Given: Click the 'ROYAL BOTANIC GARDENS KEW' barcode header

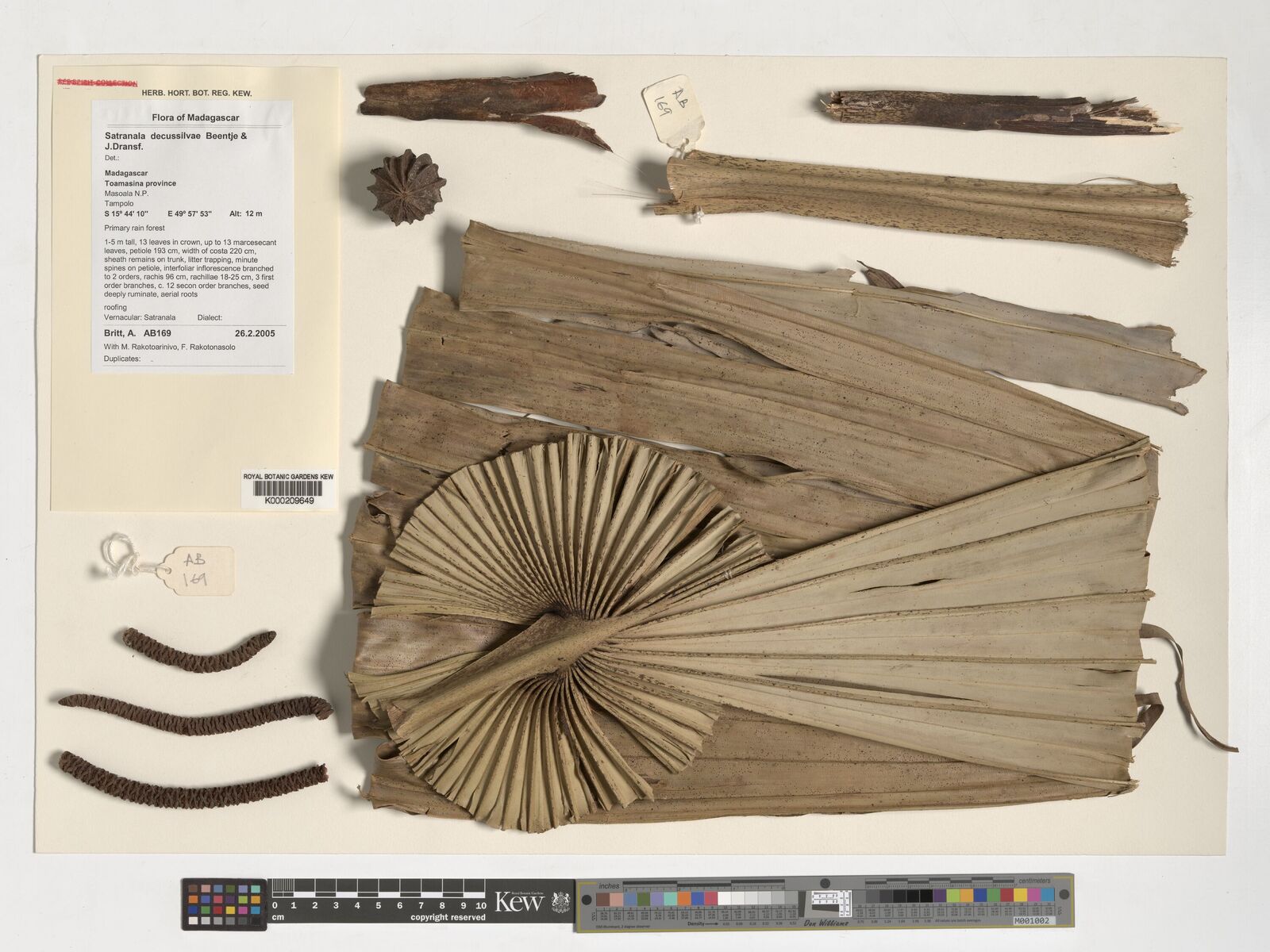Looking at the screenshot, I should (x=288, y=476).
